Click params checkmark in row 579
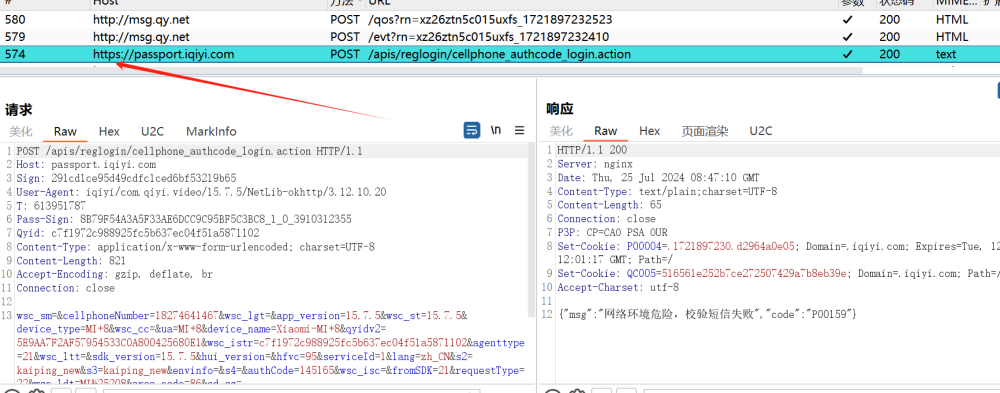1000x393 pixels. pyautogui.click(x=847, y=37)
